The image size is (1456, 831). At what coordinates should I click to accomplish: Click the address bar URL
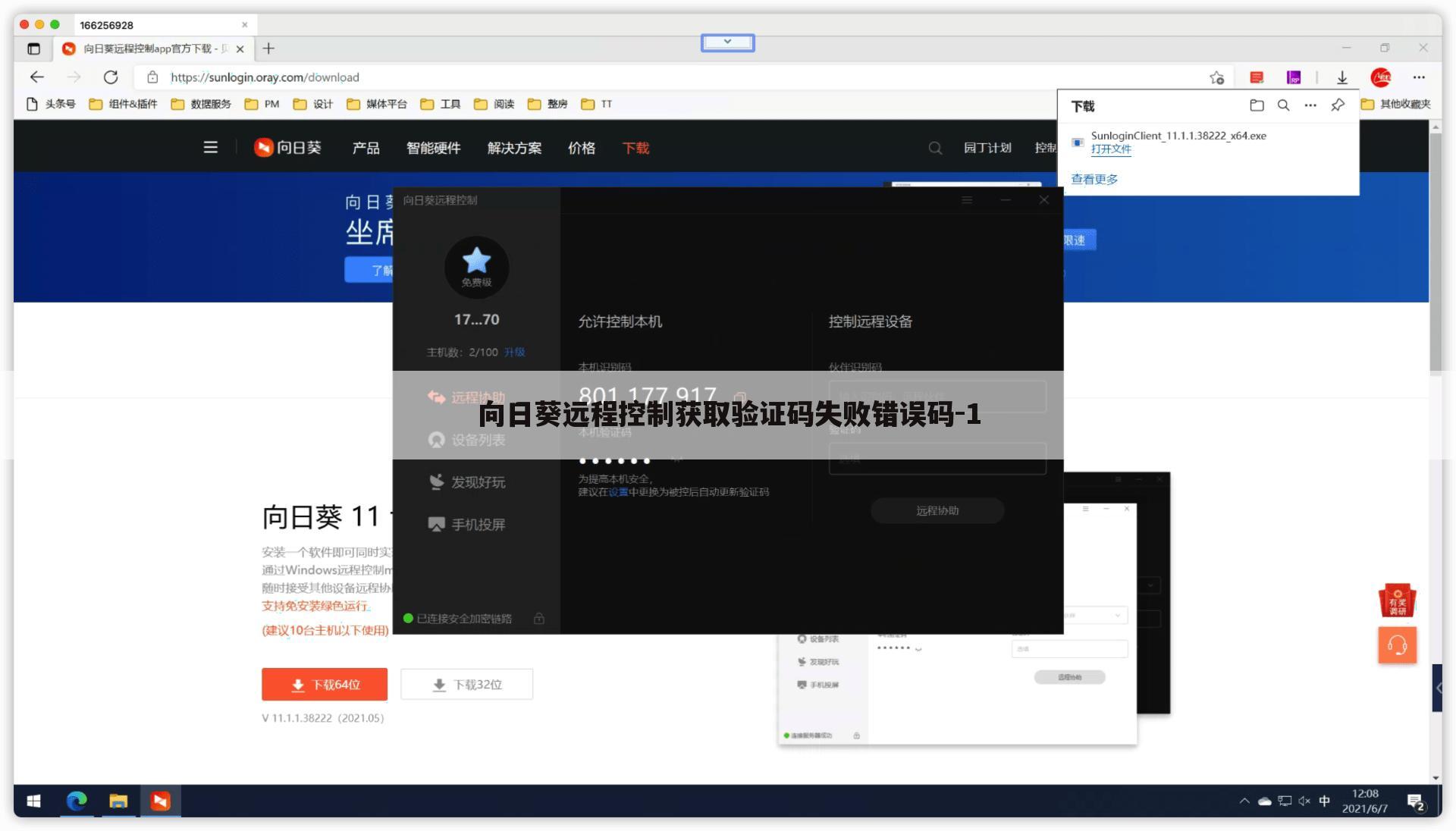coord(265,77)
